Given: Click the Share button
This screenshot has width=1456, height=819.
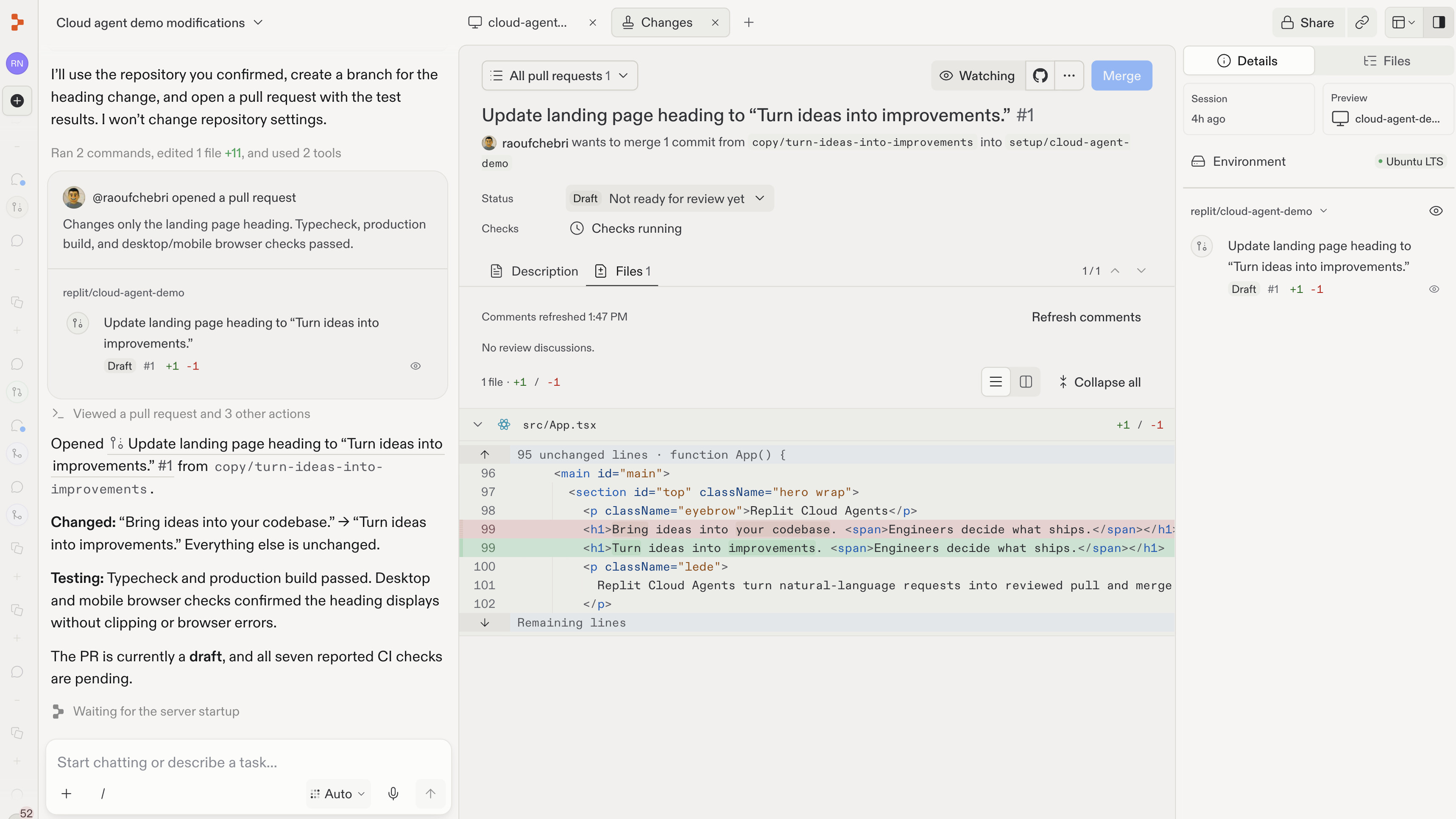Looking at the screenshot, I should tap(1308, 22).
